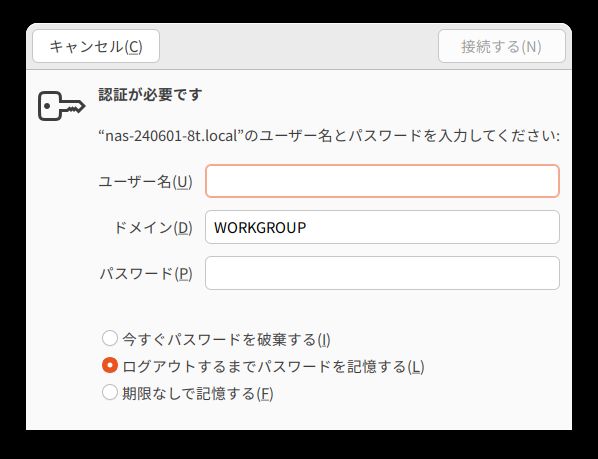The width and height of the screenshot is (598, 459).
Task: Click the ドメイン(D) label
Action: click(x=153, y=228)
